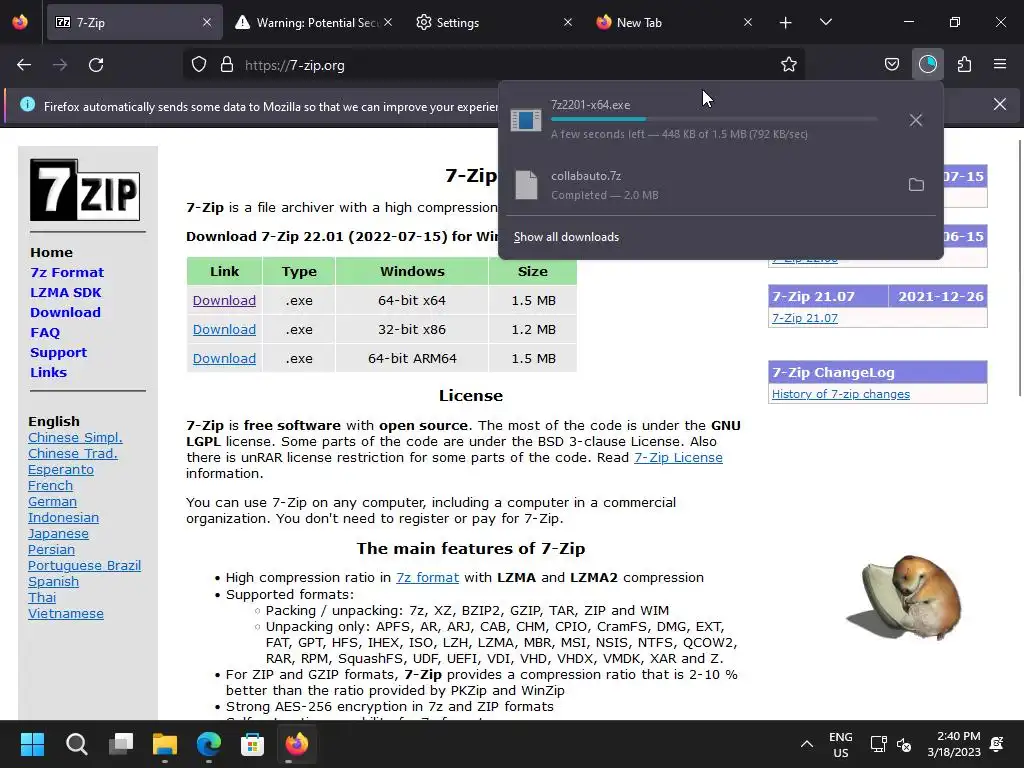Open taskbar Search

coord(76,744)
